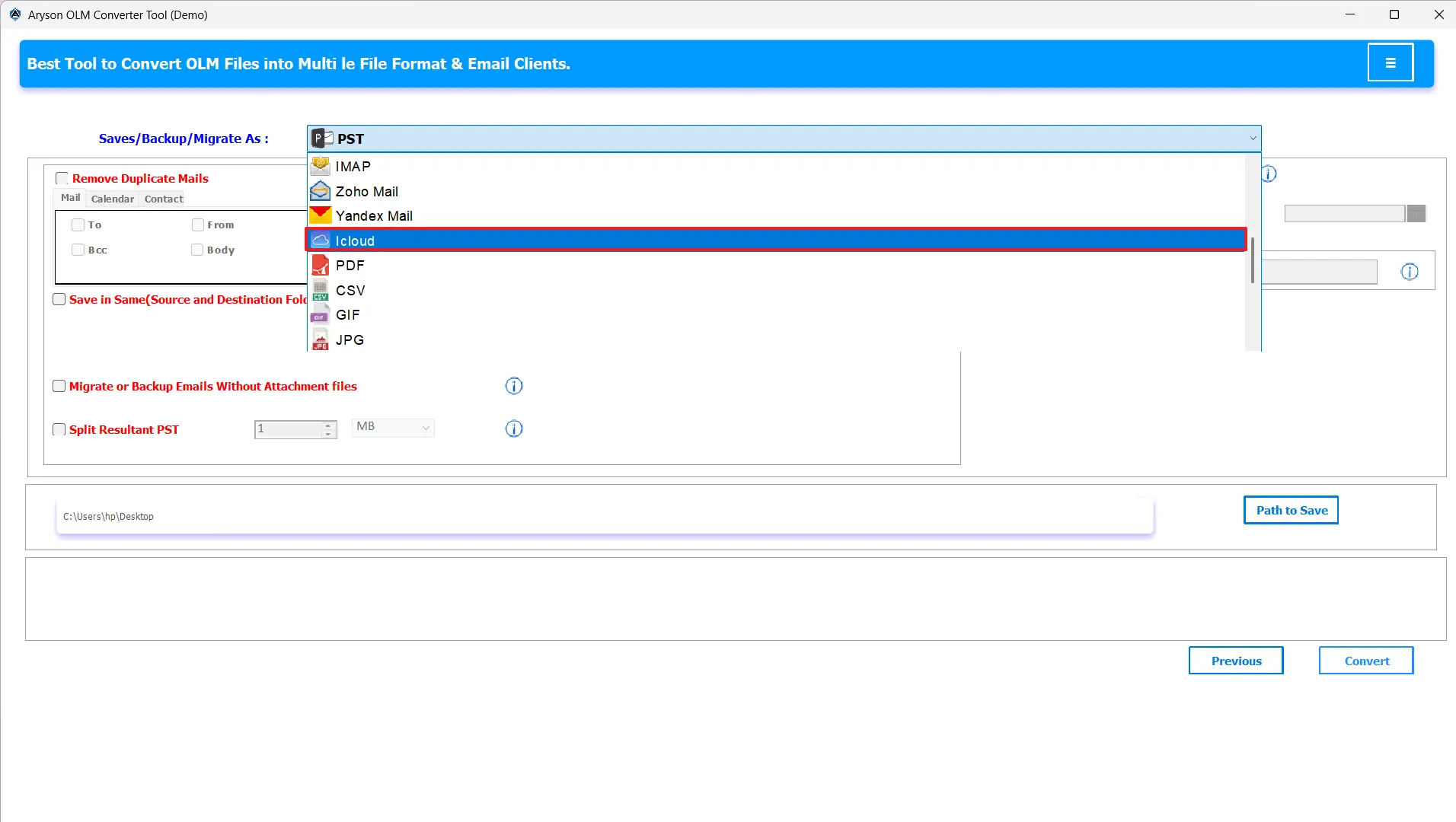
Task: Click the GIF format icon
Action: pyautogui.click(x=321, y=314)
